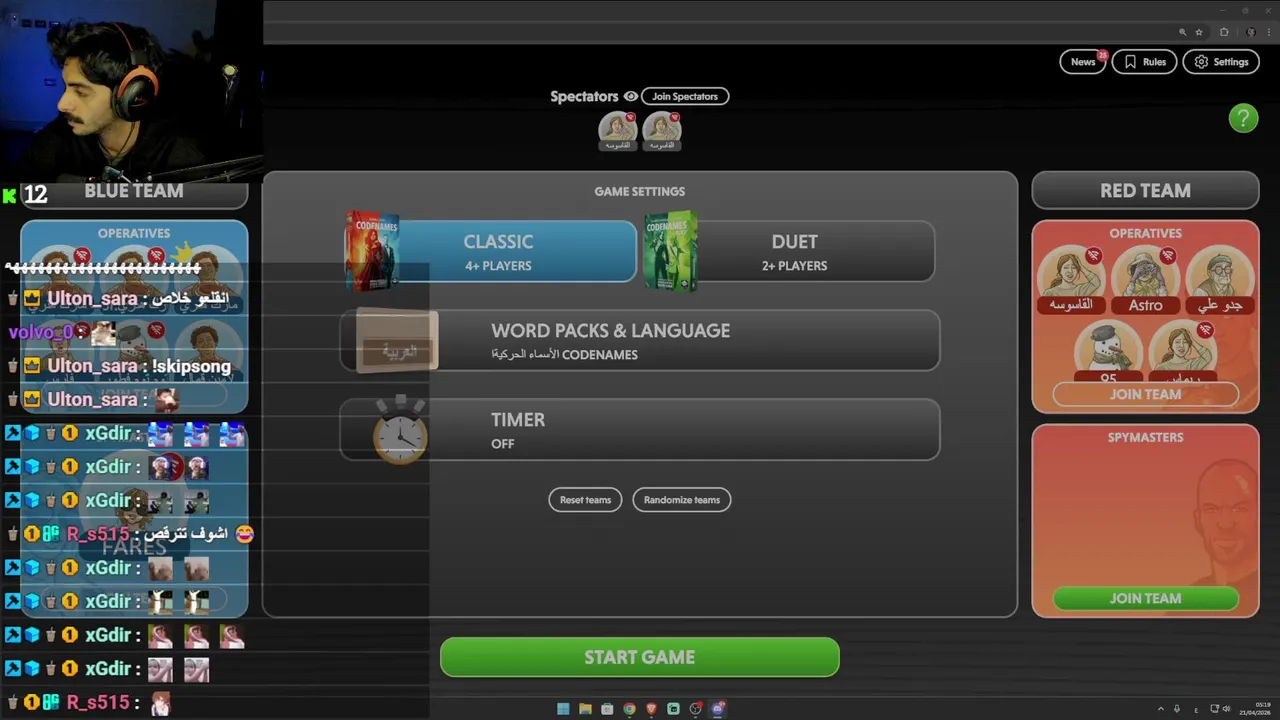
Task: Click the stopwatch icon in Timer row
Action: [x=400, y=430]
